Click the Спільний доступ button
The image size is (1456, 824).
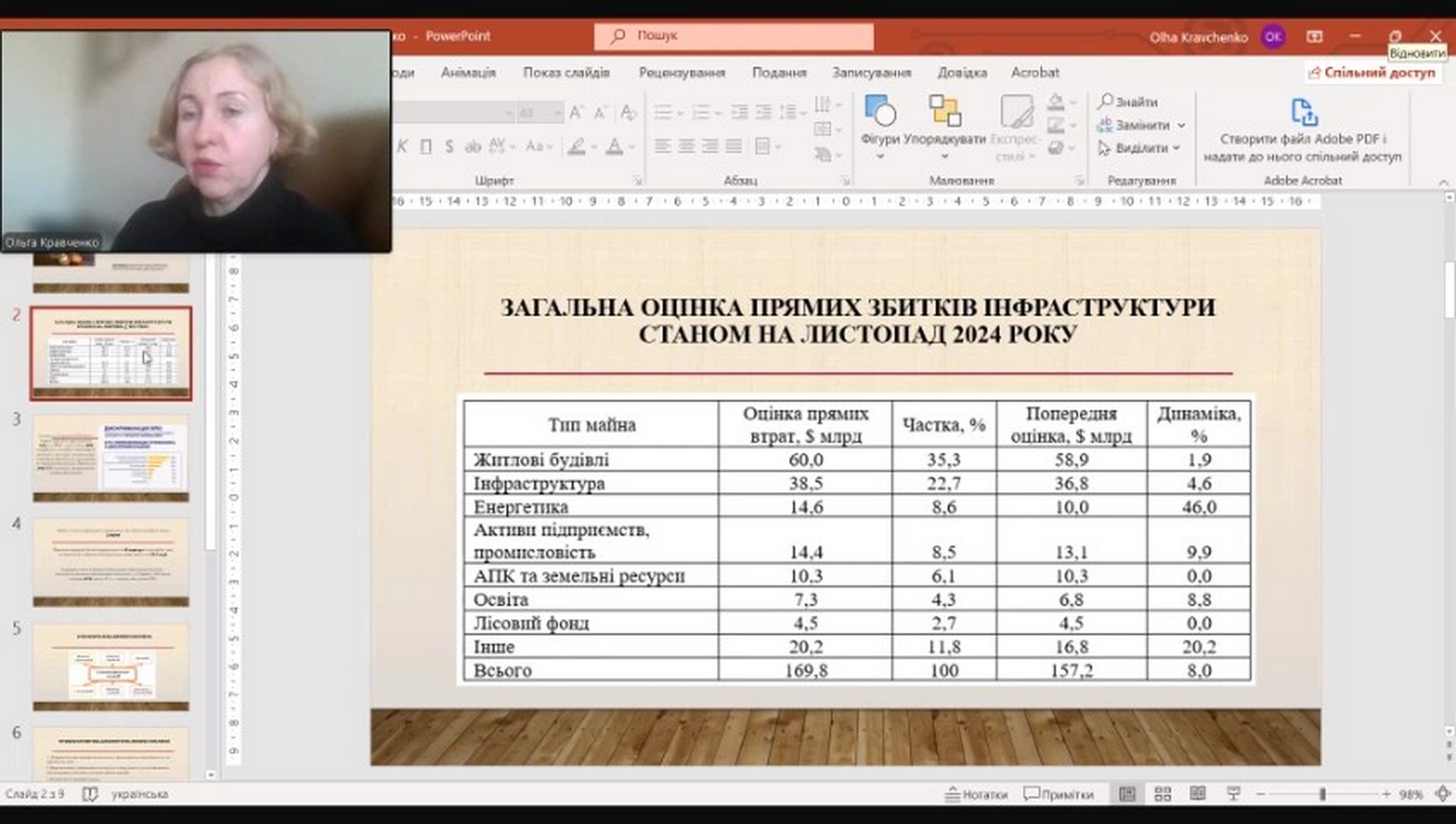[x=1371, y=73]
